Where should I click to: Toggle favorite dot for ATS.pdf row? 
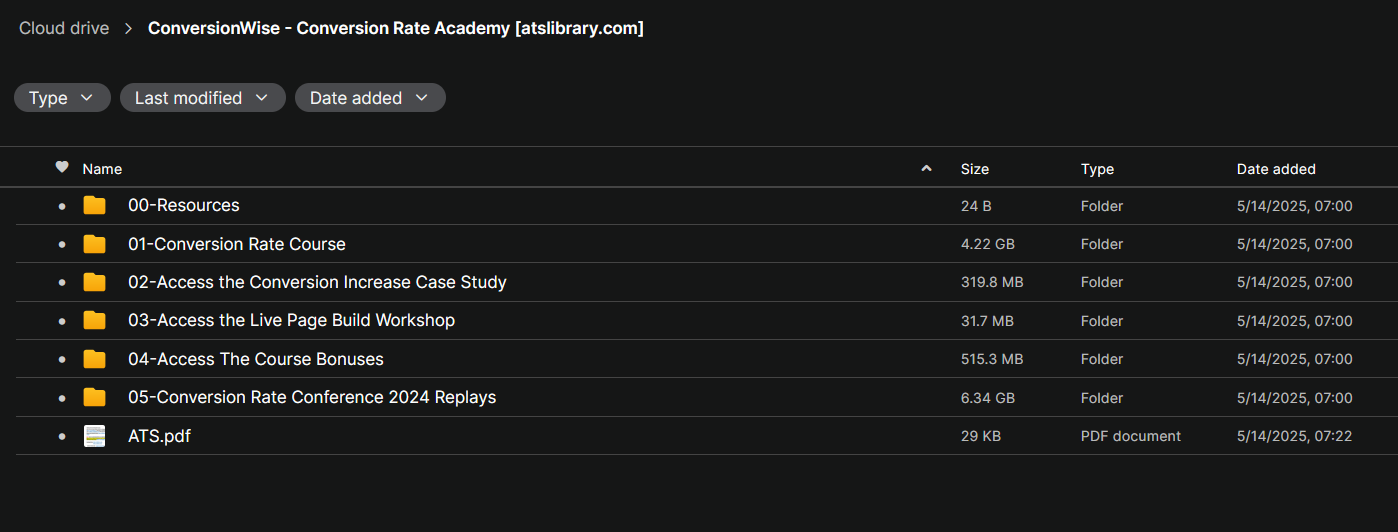tap(62, 436)
